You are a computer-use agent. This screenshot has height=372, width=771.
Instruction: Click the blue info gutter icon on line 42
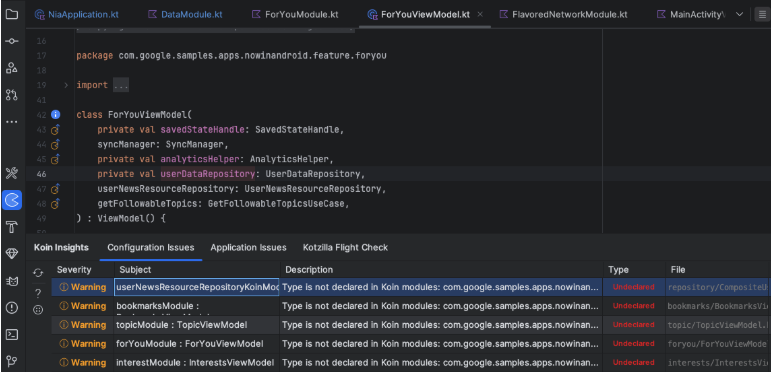[55, 114]
